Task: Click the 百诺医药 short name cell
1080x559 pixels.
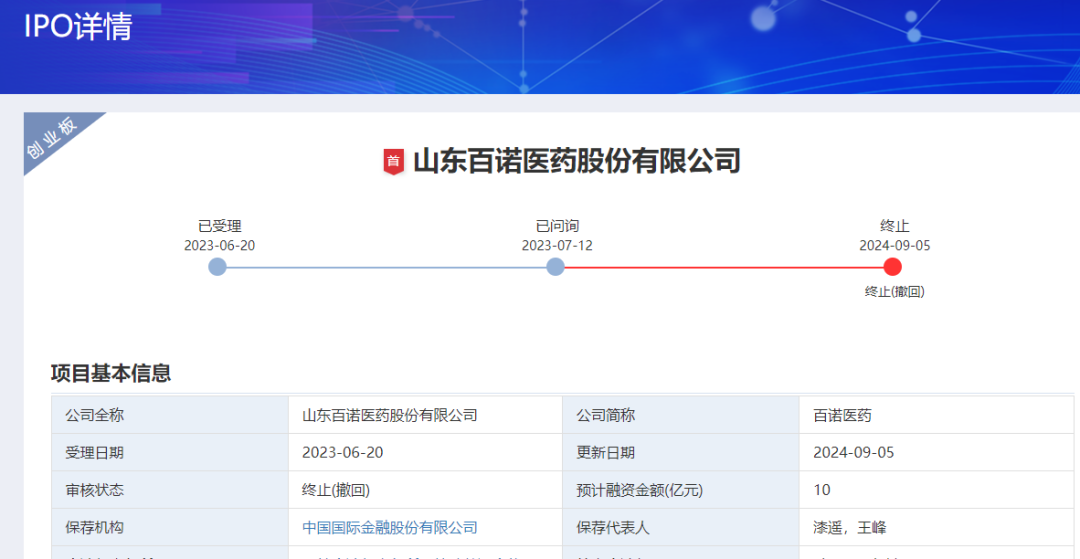Action: [937, 415]
